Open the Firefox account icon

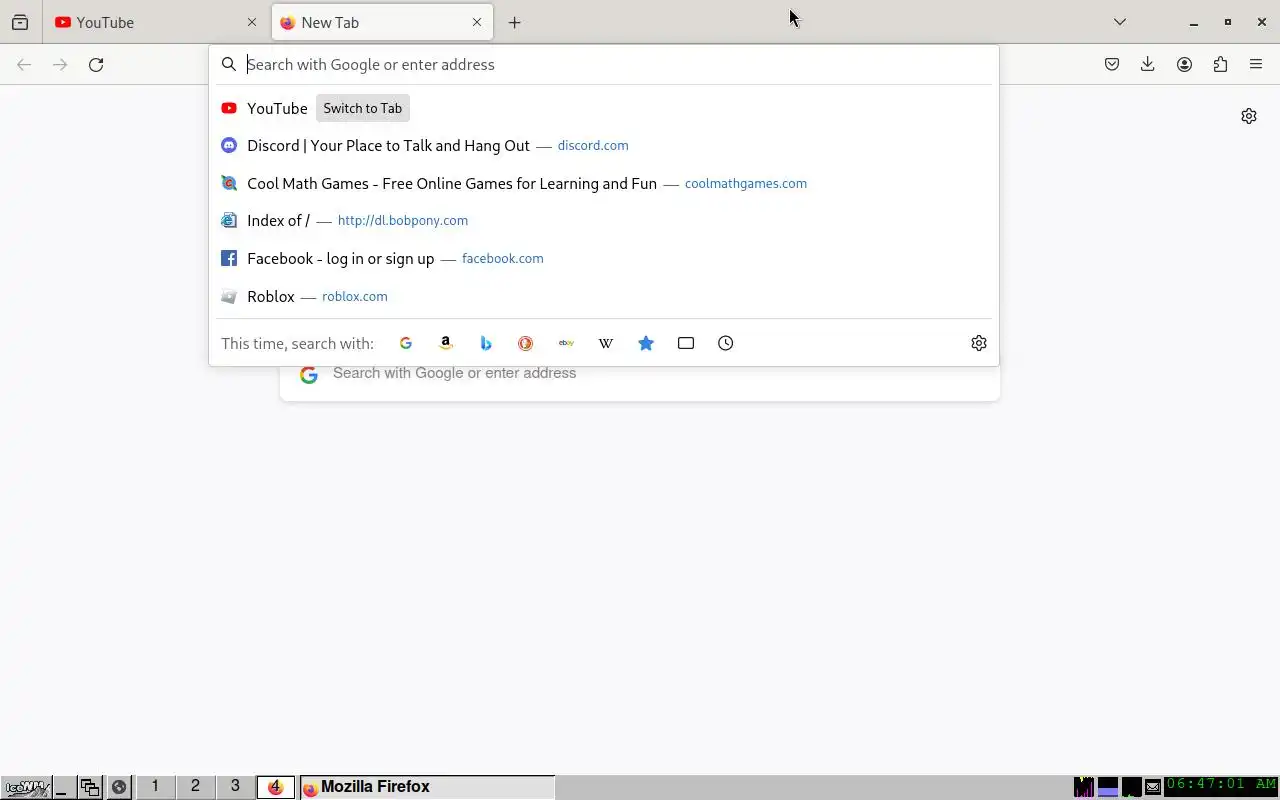pyautogui.click(x=1184, y=64)
